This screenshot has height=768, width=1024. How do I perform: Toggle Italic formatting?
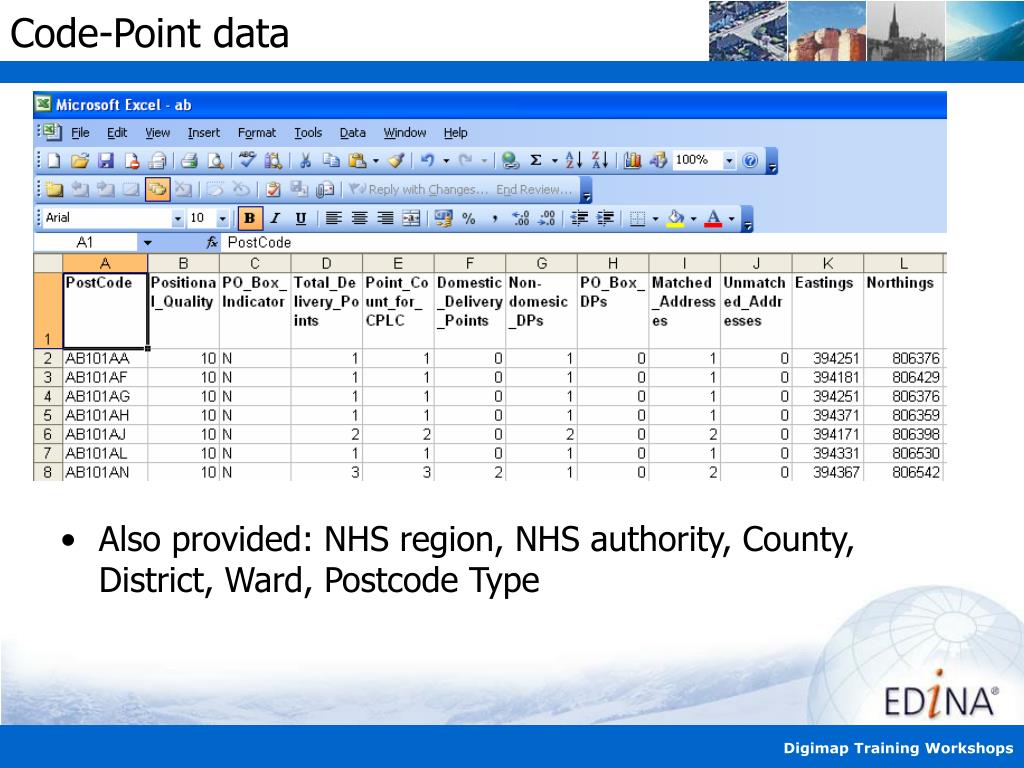pyautogui.click(x=275, y=218)
